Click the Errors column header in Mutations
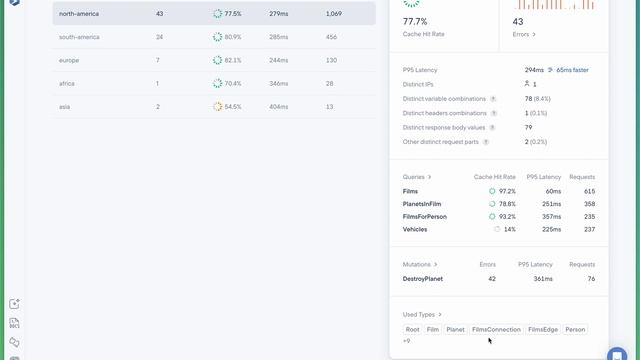Viewport: 640px width, 360px height. click(x=487, y=264)
